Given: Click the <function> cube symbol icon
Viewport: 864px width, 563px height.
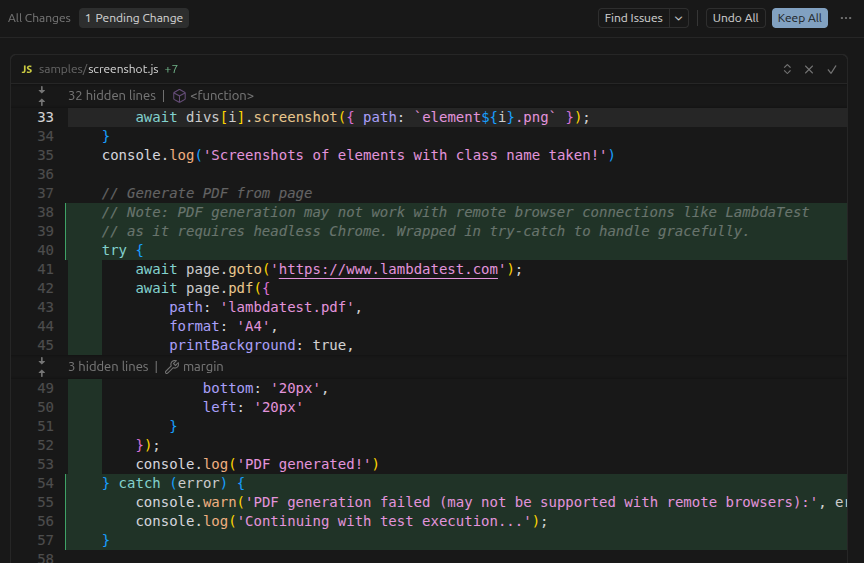Looking at the screenshot, I should click(x=179, y=96).
